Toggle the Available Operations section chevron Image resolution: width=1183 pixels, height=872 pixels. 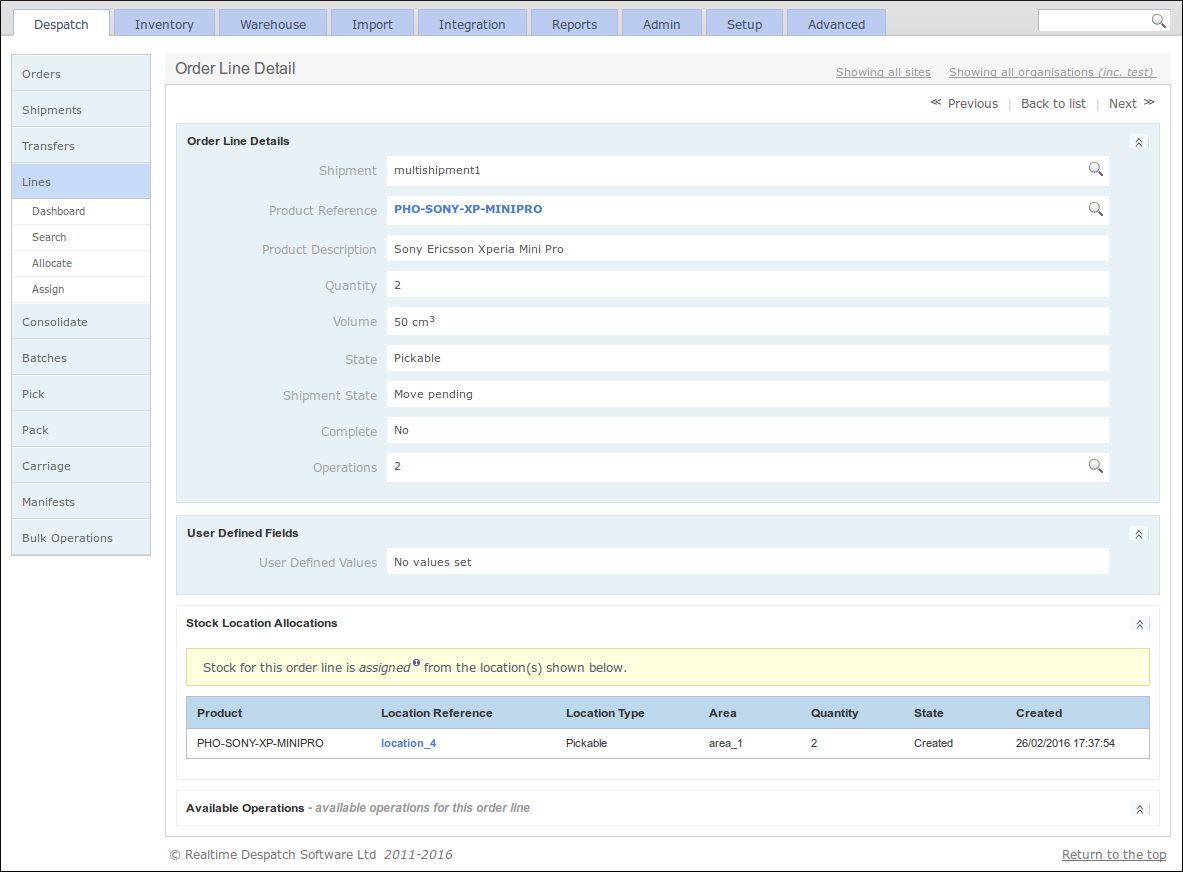1139,809
